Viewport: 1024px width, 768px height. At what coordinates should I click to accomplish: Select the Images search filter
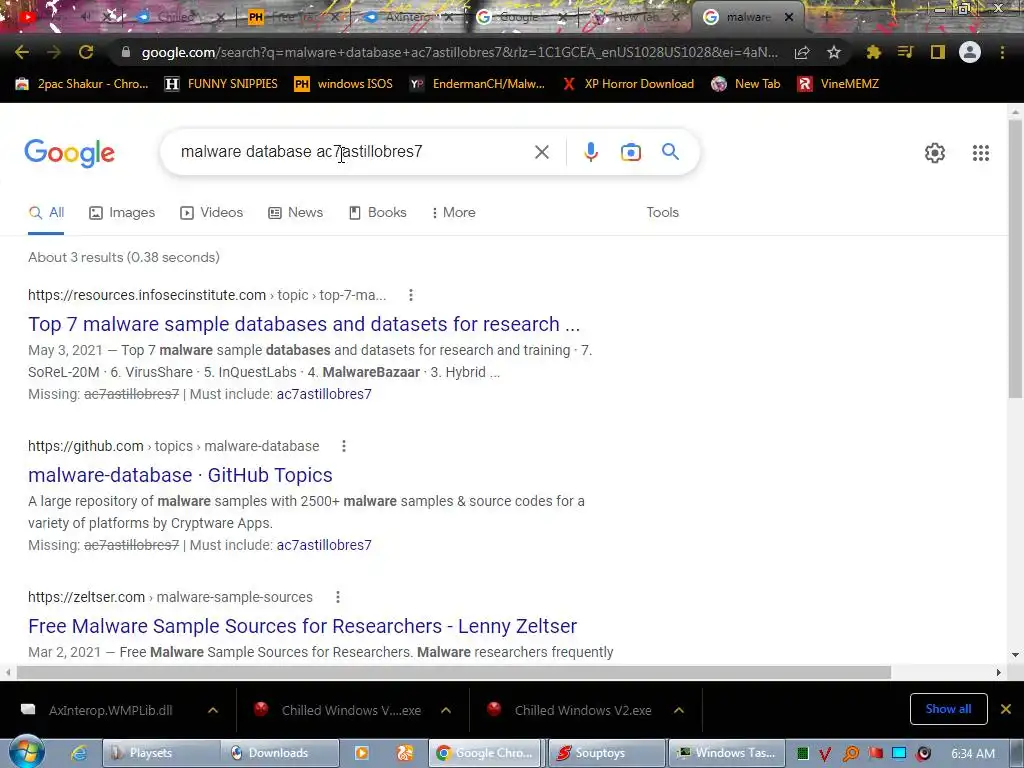122,212
